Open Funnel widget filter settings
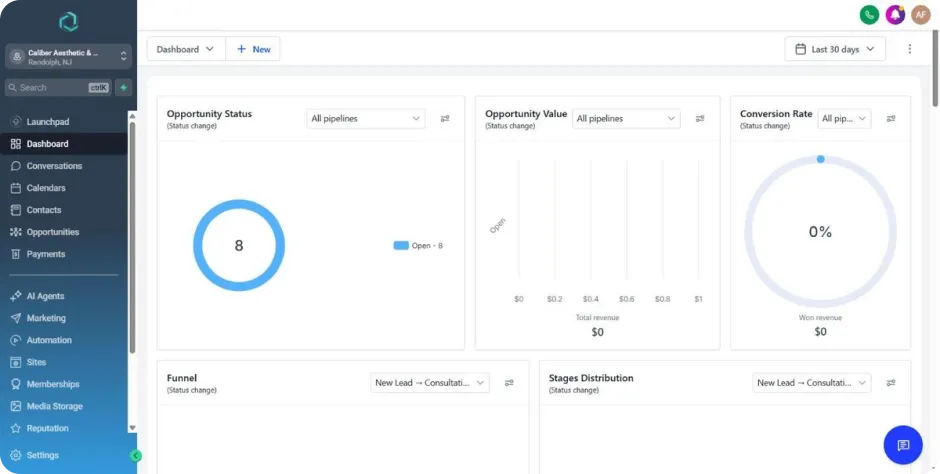Screen dimensions: 940x474 tap(509, 383)
